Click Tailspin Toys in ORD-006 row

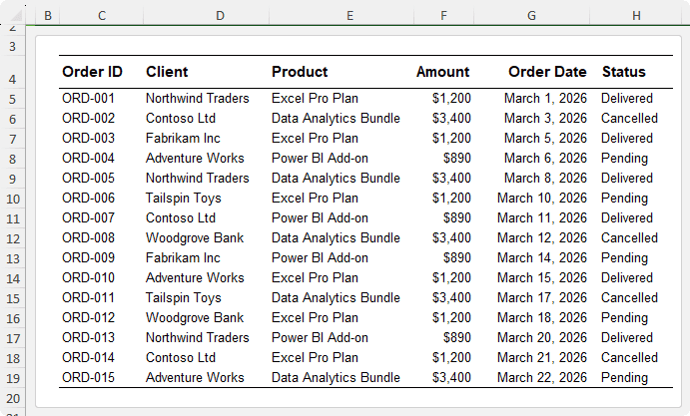tap(184, 198)
